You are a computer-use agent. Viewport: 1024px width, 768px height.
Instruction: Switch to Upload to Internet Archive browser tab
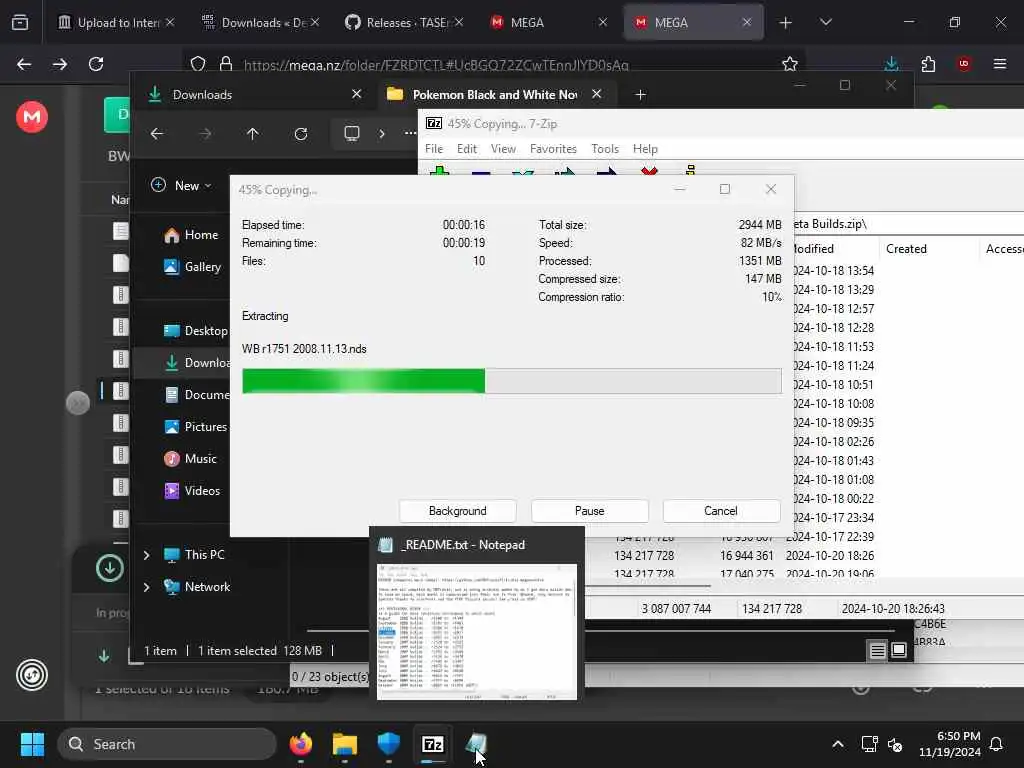pyautogui.click(x=116, y=23)
